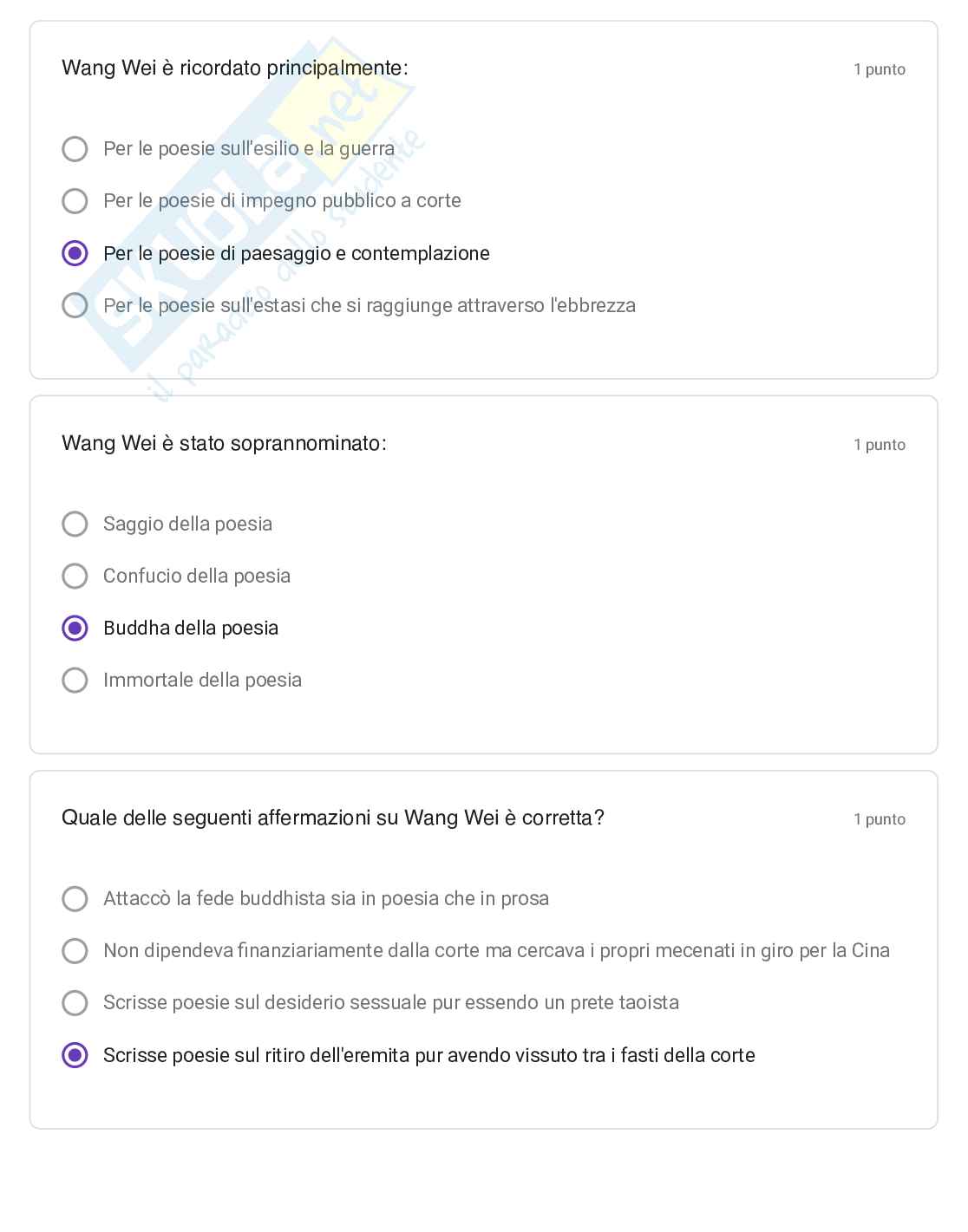Select 'Saggio della poesia' option
The height and width of the screenshot is (1232, 968).
pyautogui.click(x=75, y=524)
